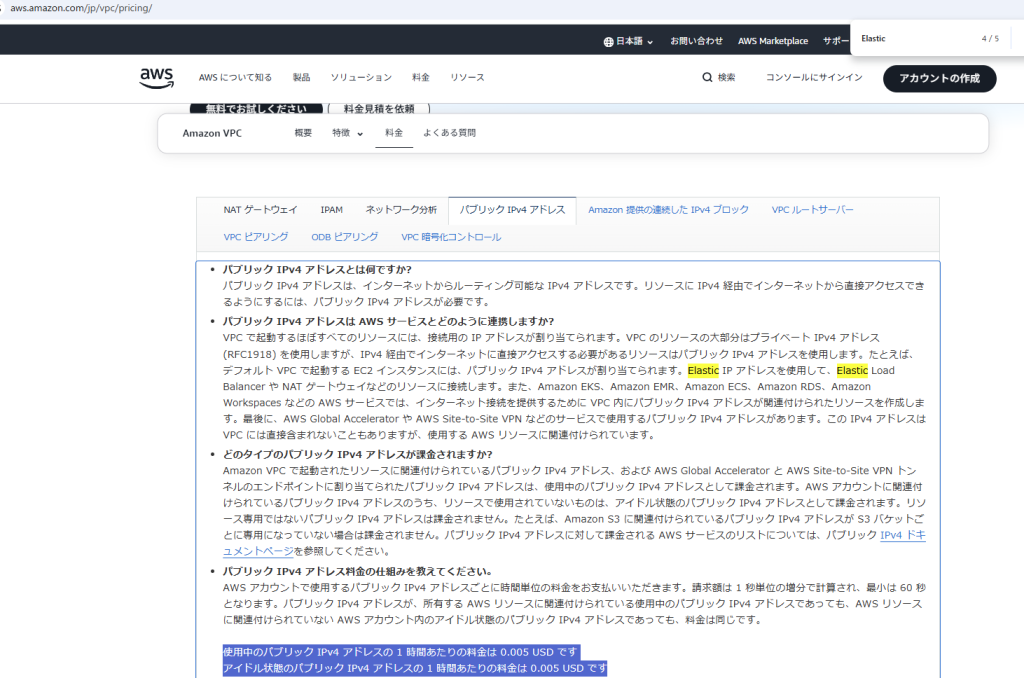Switch to the ネットワーク分析 tab
The height and width of the screenshot is (678, 1024).
[400, 210]
